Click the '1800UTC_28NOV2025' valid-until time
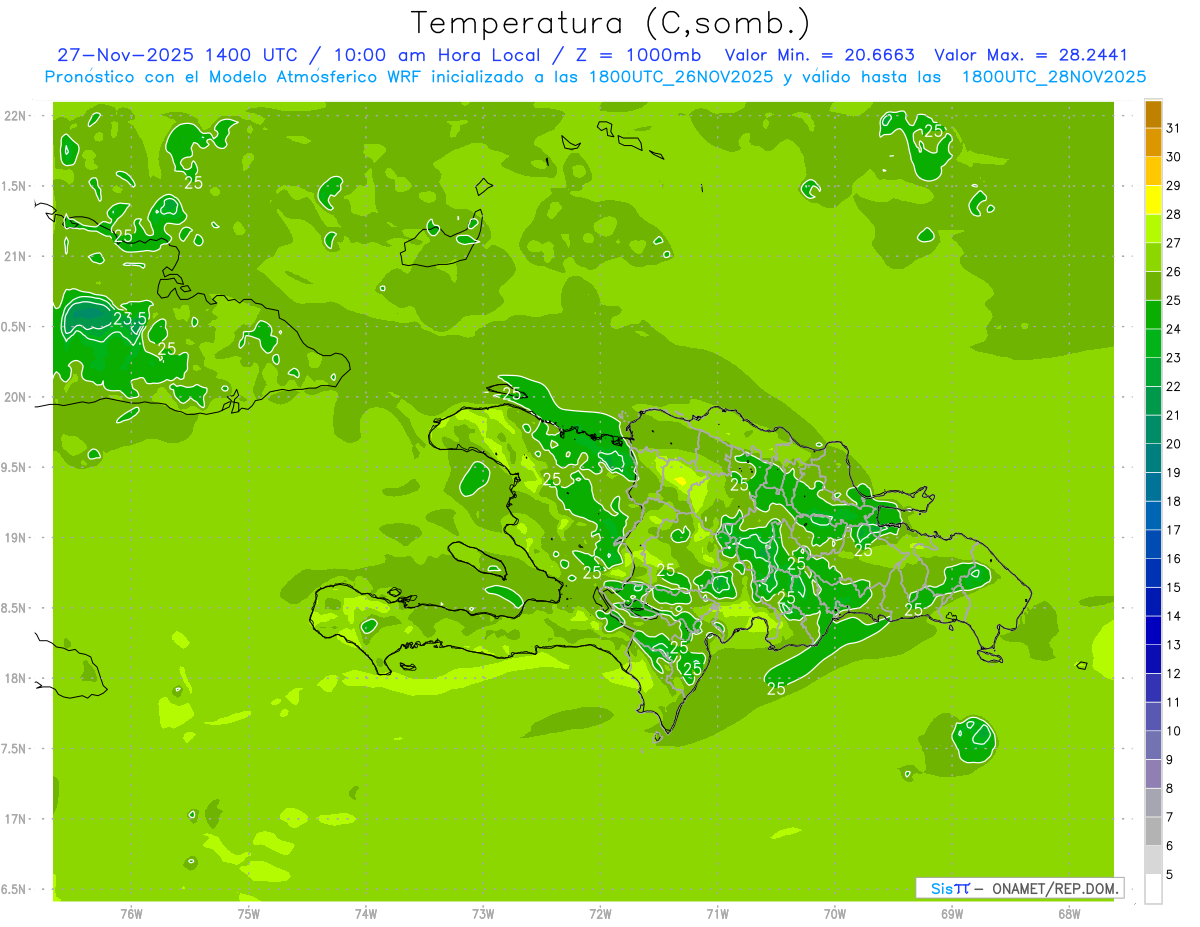Image resolution: width=1200 pixels, height=927 pixels. tap(1054, 77)
